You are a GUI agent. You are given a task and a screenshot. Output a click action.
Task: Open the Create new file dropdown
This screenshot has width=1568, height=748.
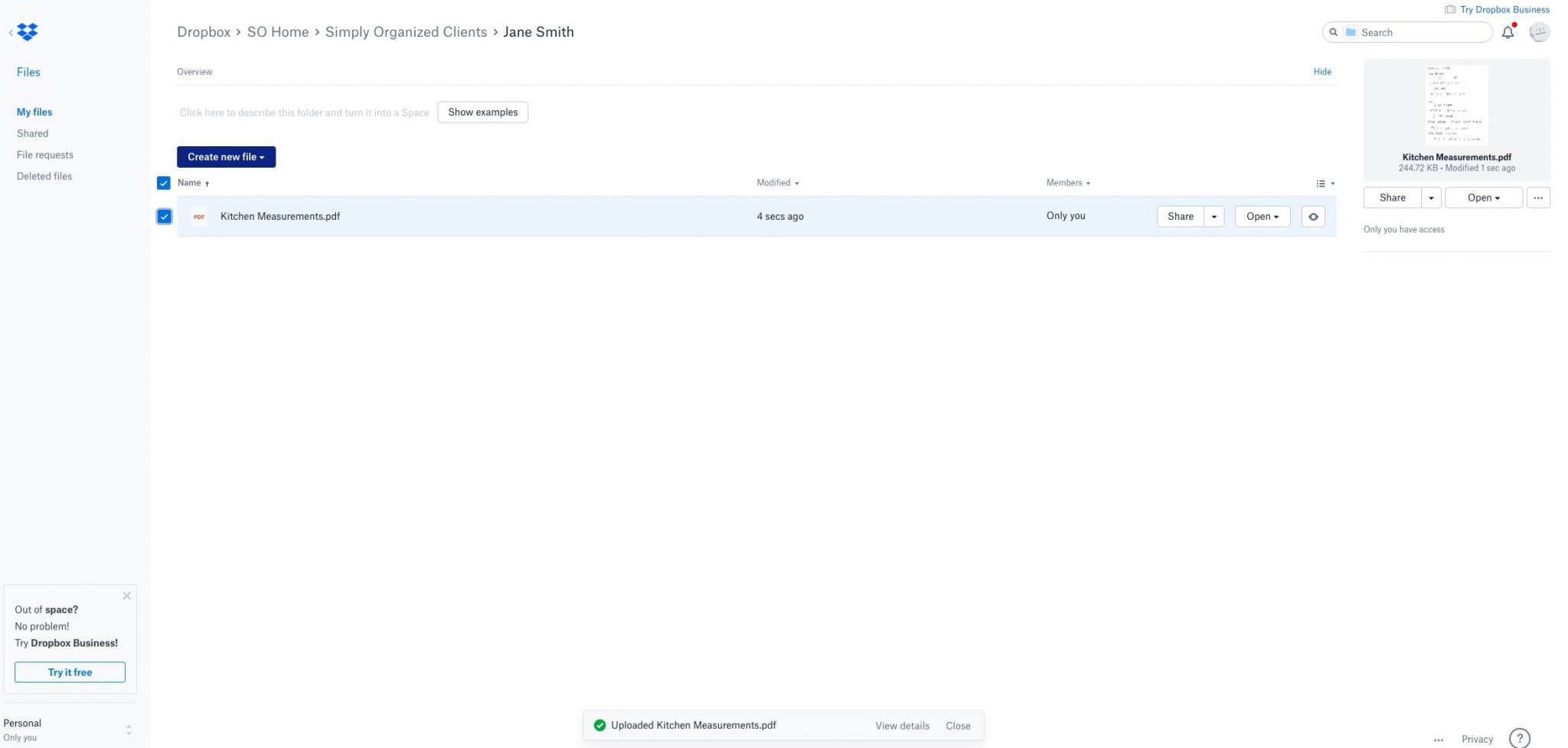click(226, 156)
